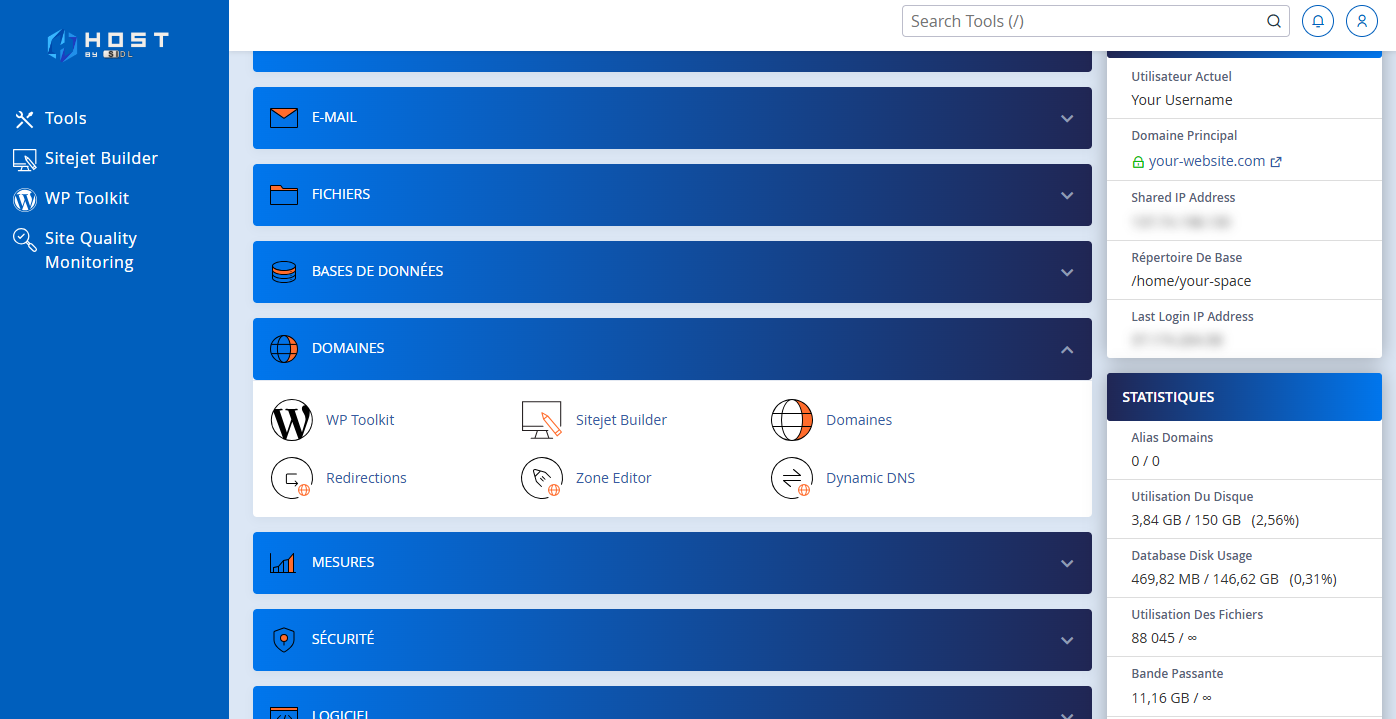Click the WordPress icon in sidebar
Image resolution: width=1396 pixels, height=719 pixels.
(x=24, y=199)
